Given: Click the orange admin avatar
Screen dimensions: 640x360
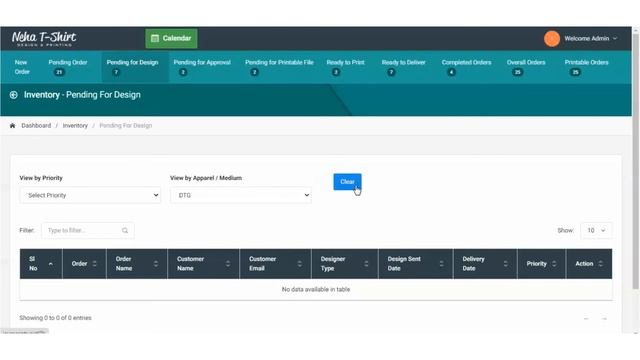Looking at the screenshot, I should coord(551,39).
